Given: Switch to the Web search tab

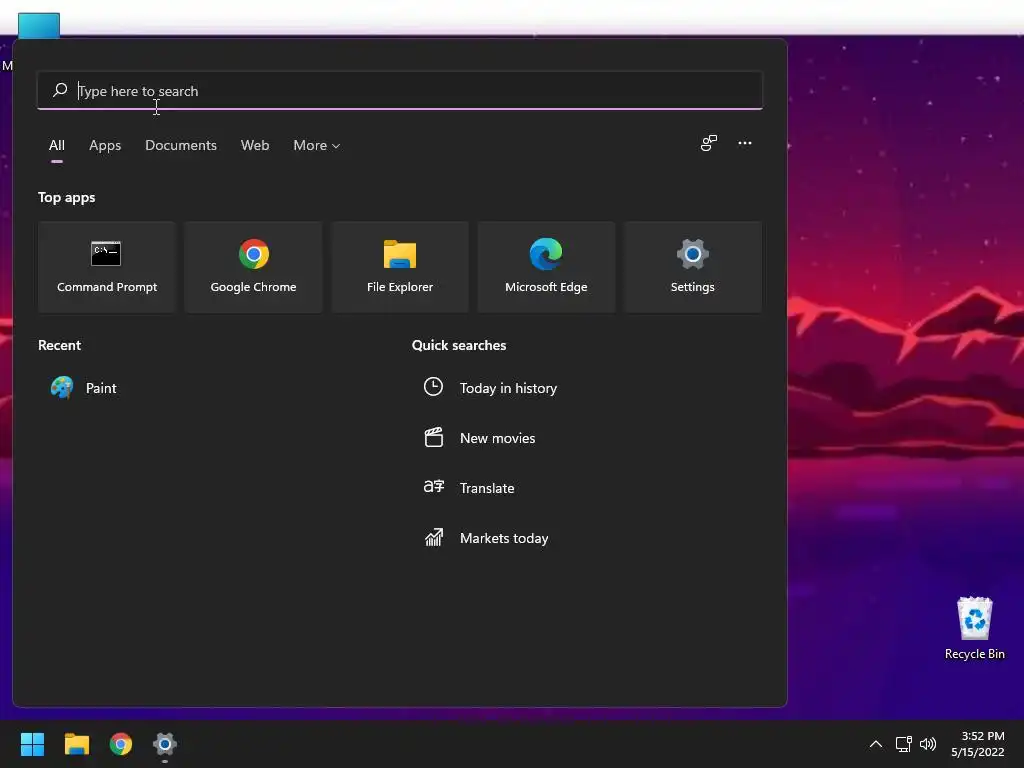Looking at the screenshot, I should (x=255, y=145).
